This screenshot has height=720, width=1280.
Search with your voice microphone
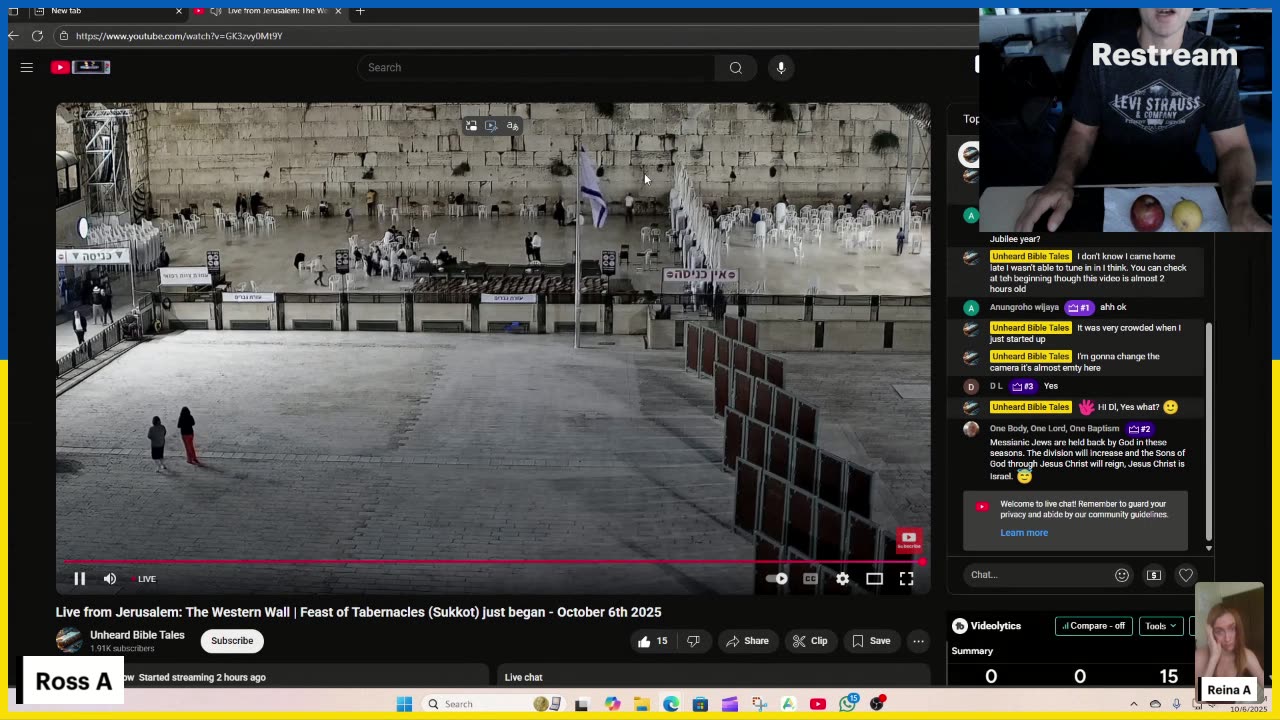click(x=781, y=67)
